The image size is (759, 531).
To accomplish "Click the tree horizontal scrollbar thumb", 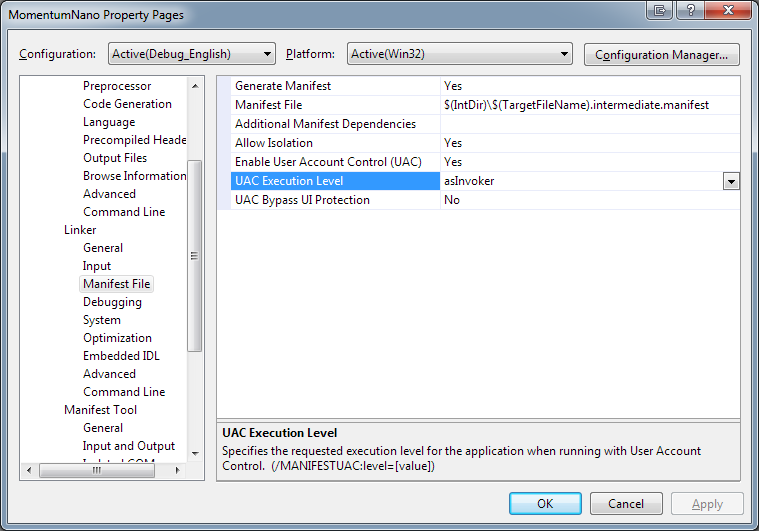I will 97,470.
